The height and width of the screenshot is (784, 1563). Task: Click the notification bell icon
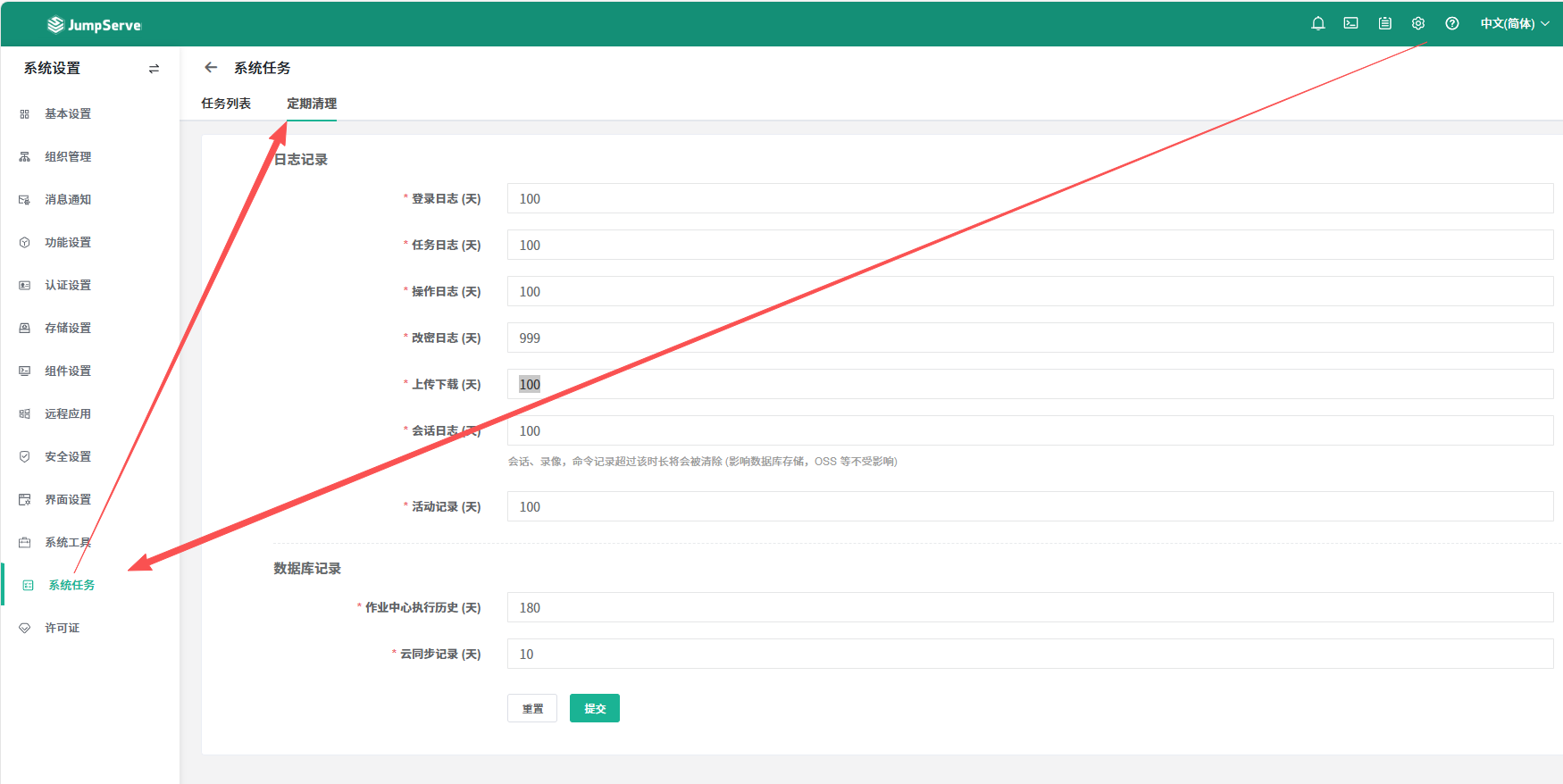[x=1317, y=24]
